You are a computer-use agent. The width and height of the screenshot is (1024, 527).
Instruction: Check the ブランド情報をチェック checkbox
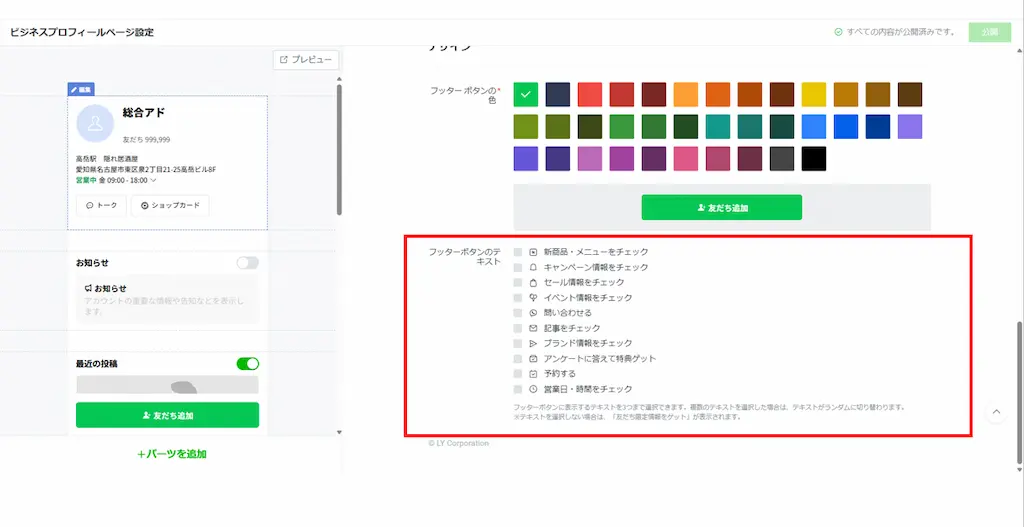coord(518,343)
